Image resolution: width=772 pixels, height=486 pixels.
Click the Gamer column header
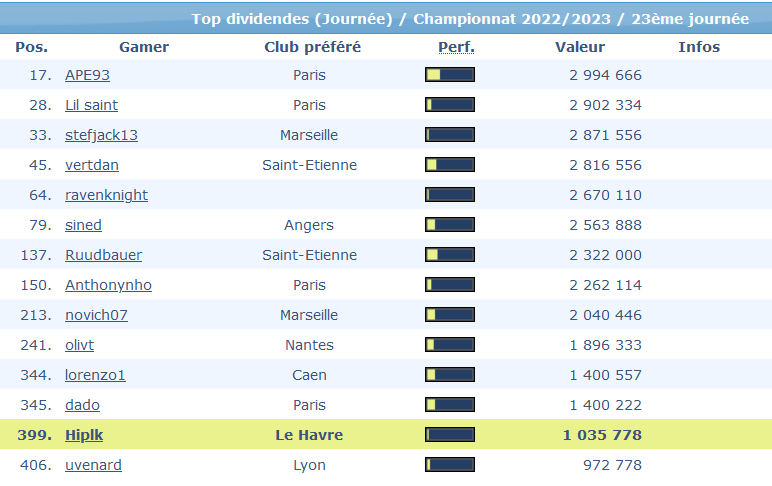click(x=144, y=47)
